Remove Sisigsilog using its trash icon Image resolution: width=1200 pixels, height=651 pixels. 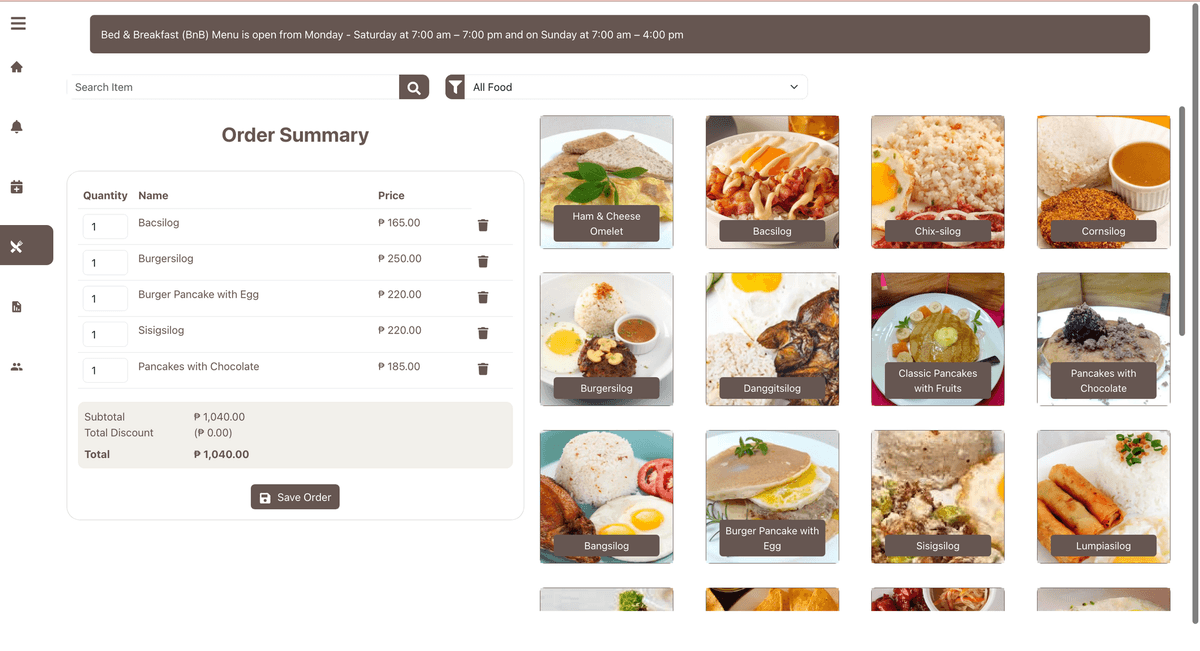483,333
